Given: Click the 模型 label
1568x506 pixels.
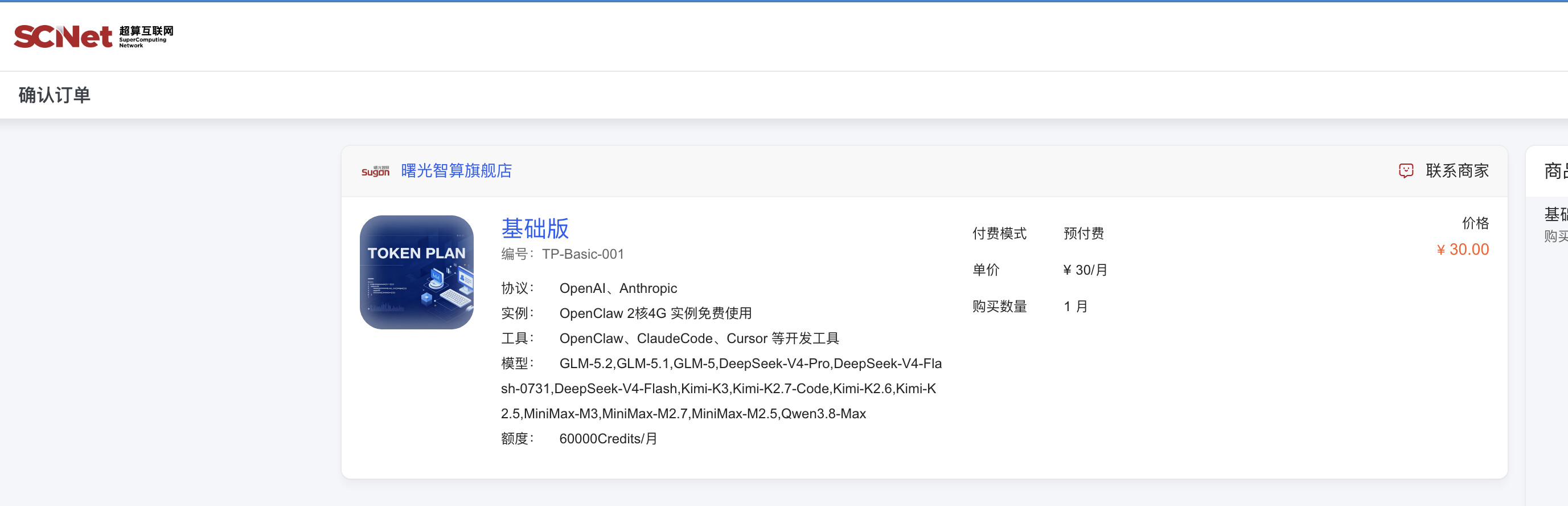Looking at the screenshot, I should [518, 364].
